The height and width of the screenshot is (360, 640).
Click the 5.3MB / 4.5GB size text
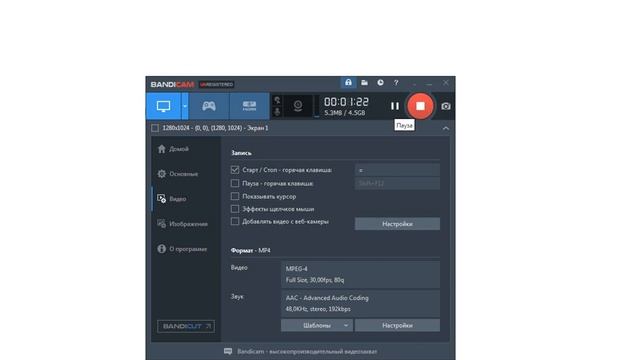coord(345,113)
